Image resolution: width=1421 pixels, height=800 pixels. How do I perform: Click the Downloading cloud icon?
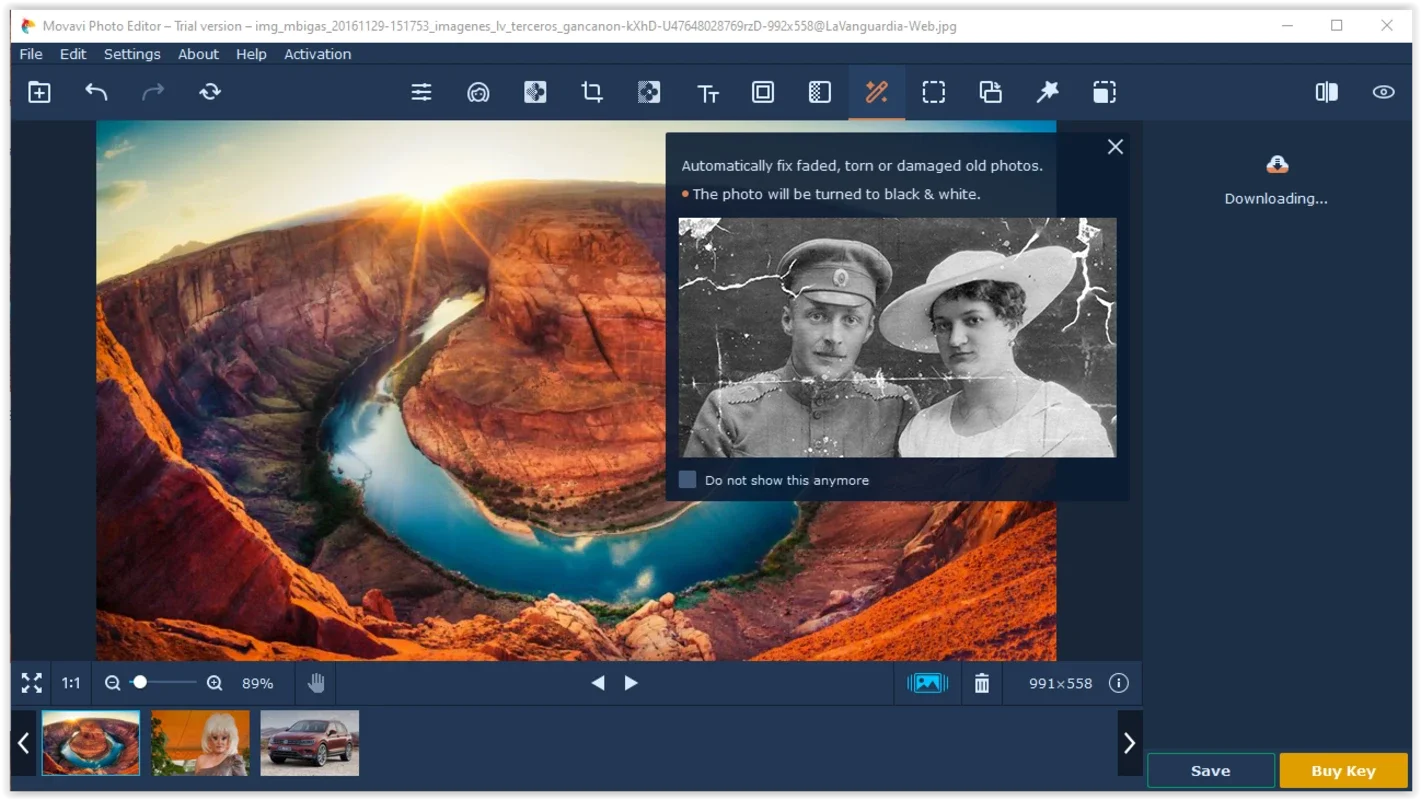tap(1277, 165)
